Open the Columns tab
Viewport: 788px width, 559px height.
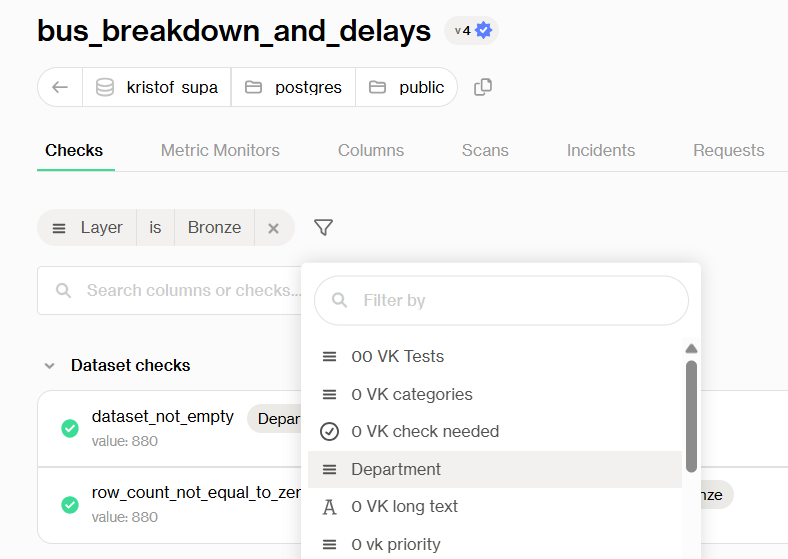pos(371,151)
